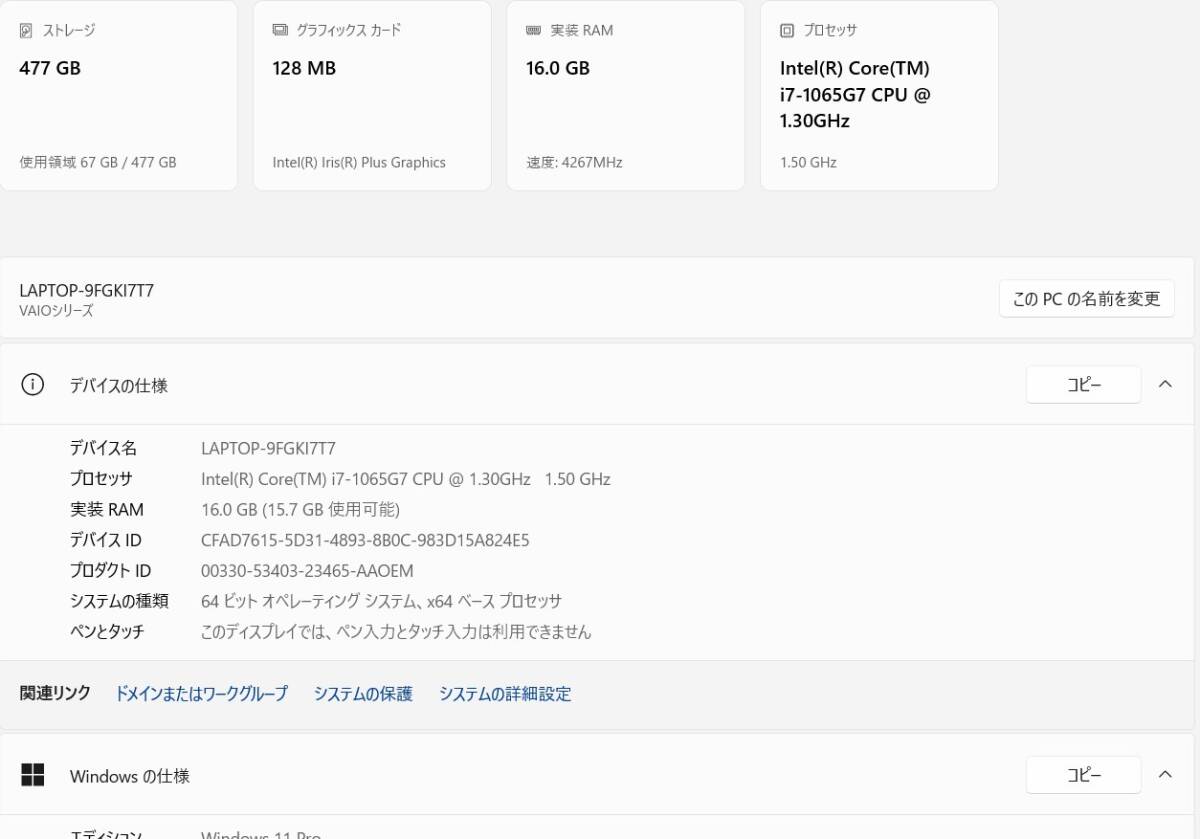Screen dimensions: 1200x839
Task: Click the 実装 RAM memory icon
Action: 531,30
